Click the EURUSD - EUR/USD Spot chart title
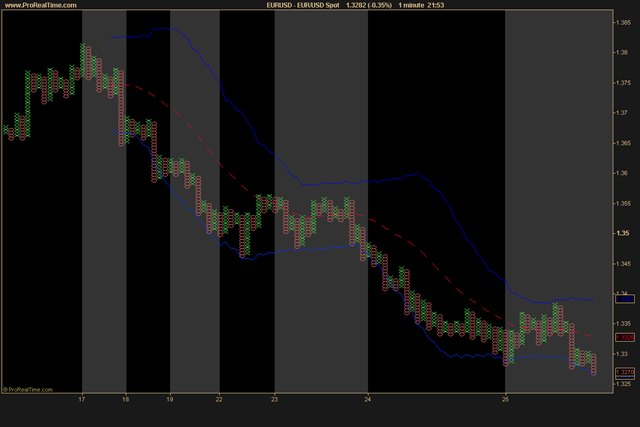Image resolution: width=640 pixels, height=427 pixels. coord(303,5)
